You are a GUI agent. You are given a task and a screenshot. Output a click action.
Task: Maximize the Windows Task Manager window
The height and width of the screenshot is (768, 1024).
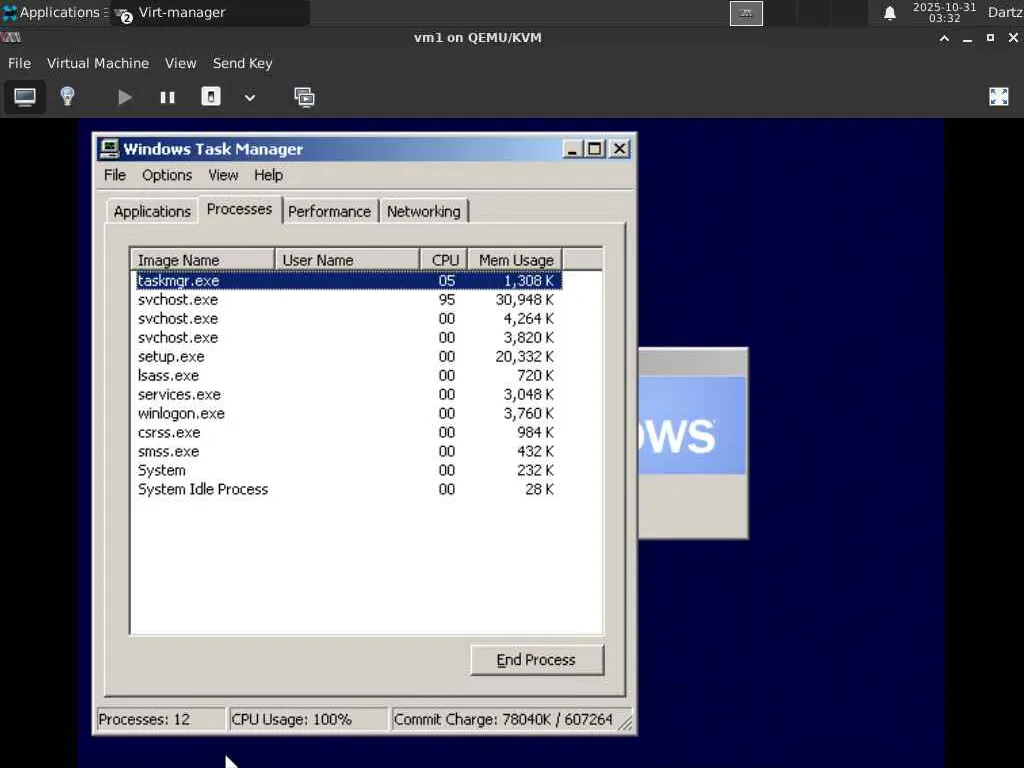click(594, 149)
